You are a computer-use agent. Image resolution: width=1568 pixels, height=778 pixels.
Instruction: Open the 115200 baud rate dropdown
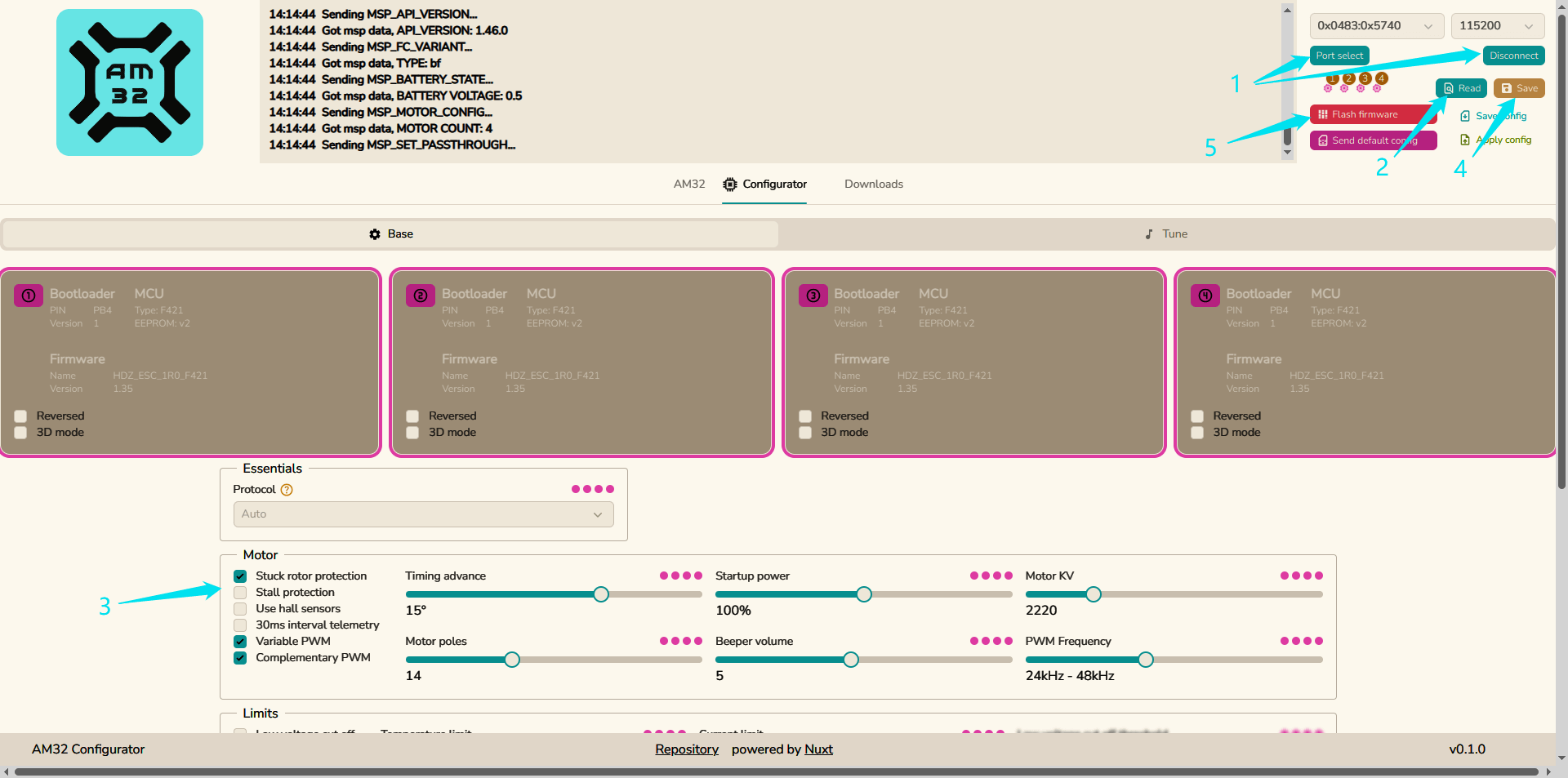1497,26
